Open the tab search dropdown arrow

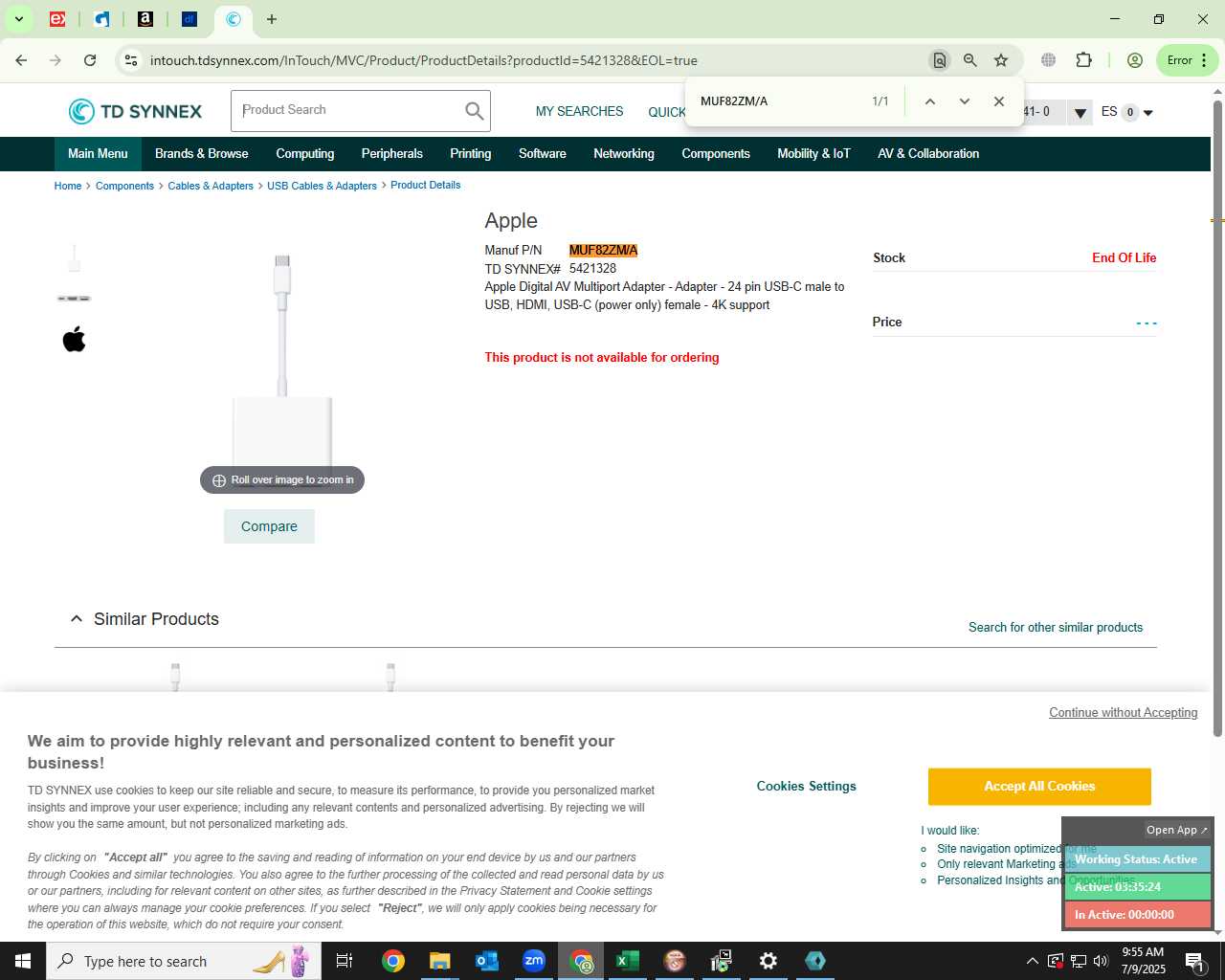tap(18, 19)
